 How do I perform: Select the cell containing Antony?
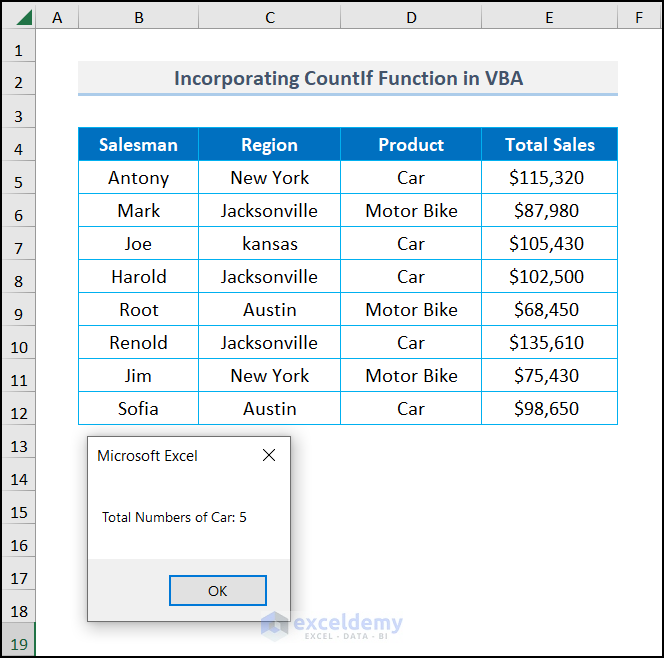138,178
